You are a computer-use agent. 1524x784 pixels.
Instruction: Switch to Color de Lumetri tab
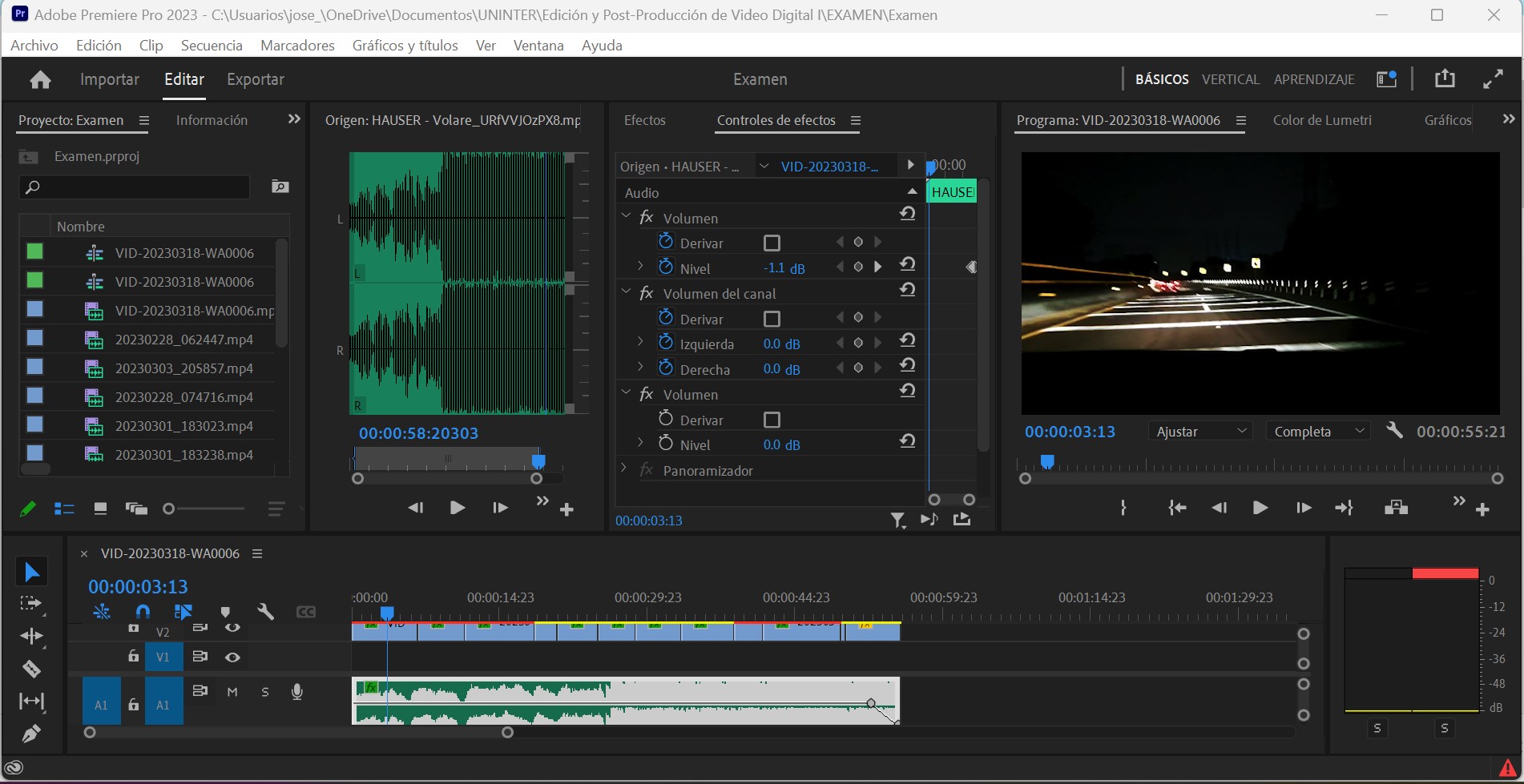pyautogui.click(x=1322, y=120)
